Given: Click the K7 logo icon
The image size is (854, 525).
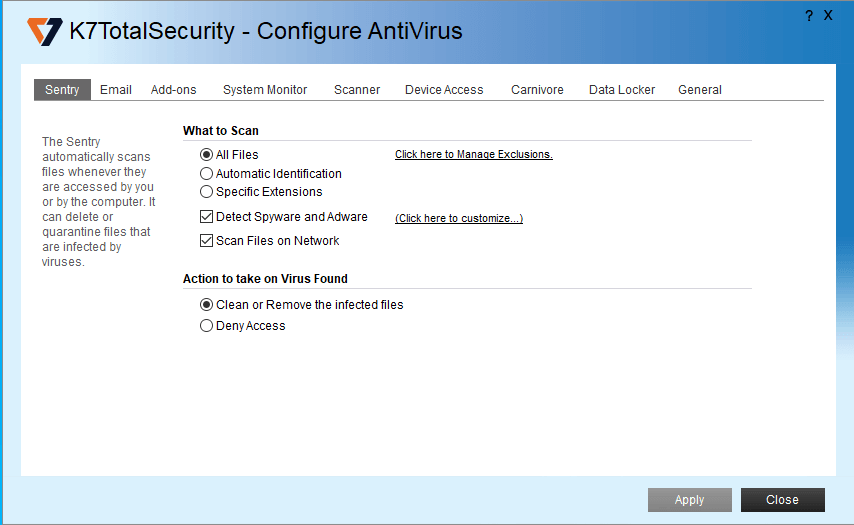Looking at the screenshot, I should (45, 31).
